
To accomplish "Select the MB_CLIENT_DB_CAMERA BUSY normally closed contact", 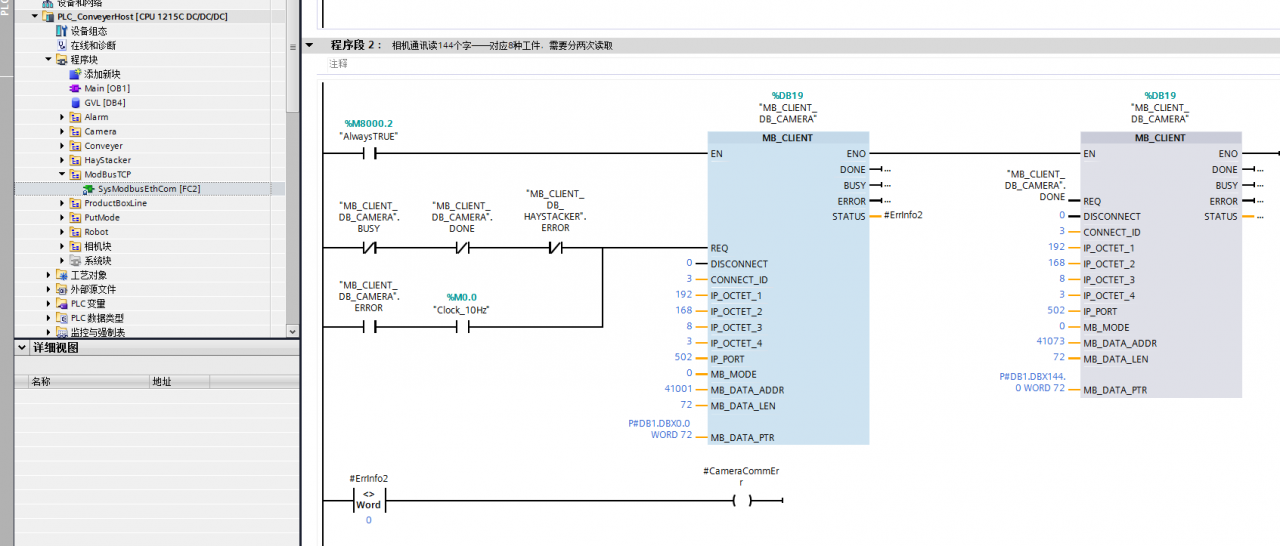I will [x=368, y=248].
